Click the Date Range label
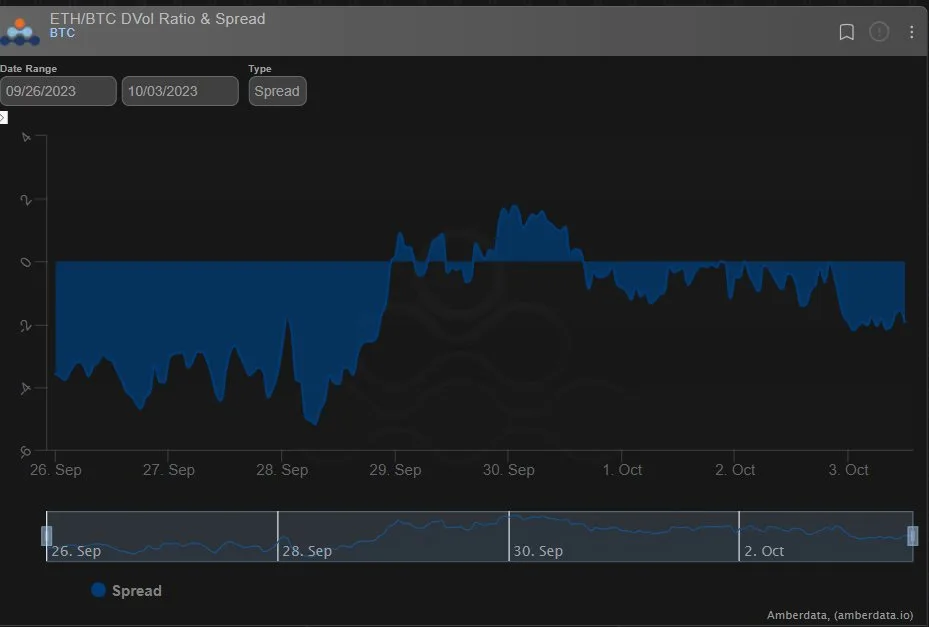Viewport: 929px width, 627px height. coord(28,69)
